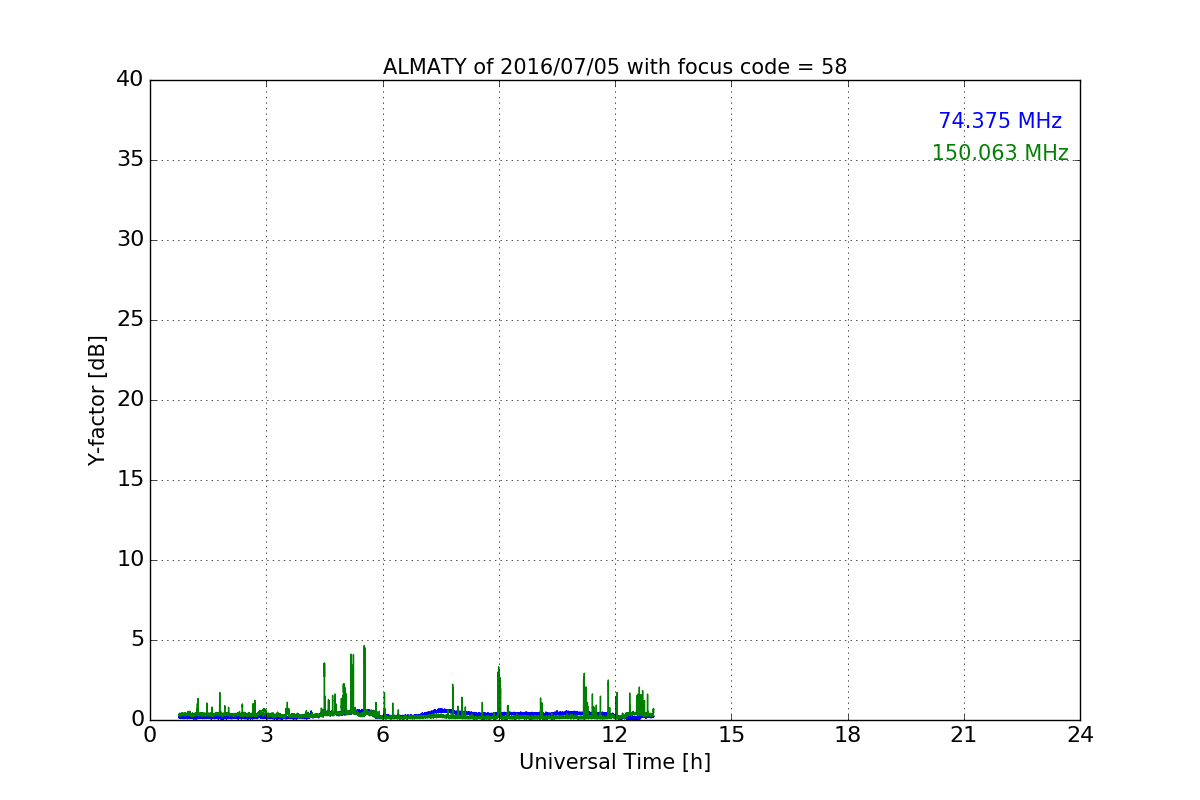The width and height of the screenshot is (1200, 800).
Task: Click the x-axis tick label 6
Action: [382, 734]
